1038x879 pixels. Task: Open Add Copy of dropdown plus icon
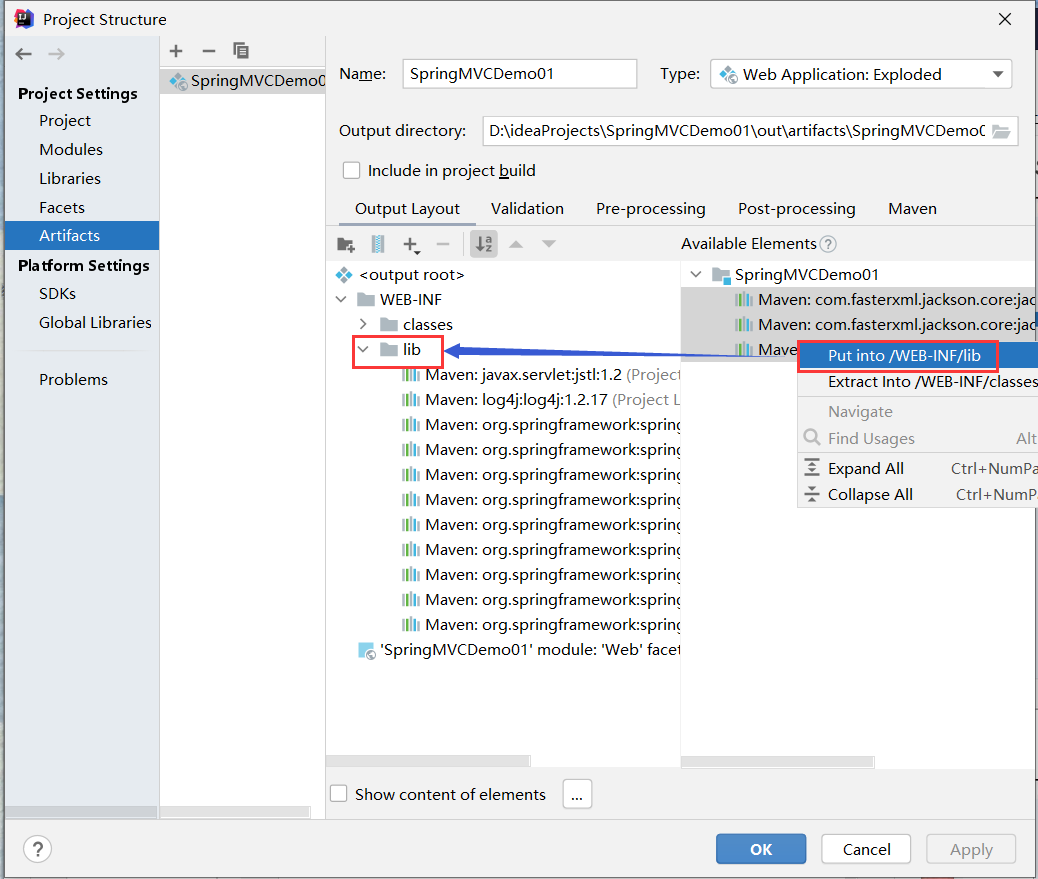411,245
